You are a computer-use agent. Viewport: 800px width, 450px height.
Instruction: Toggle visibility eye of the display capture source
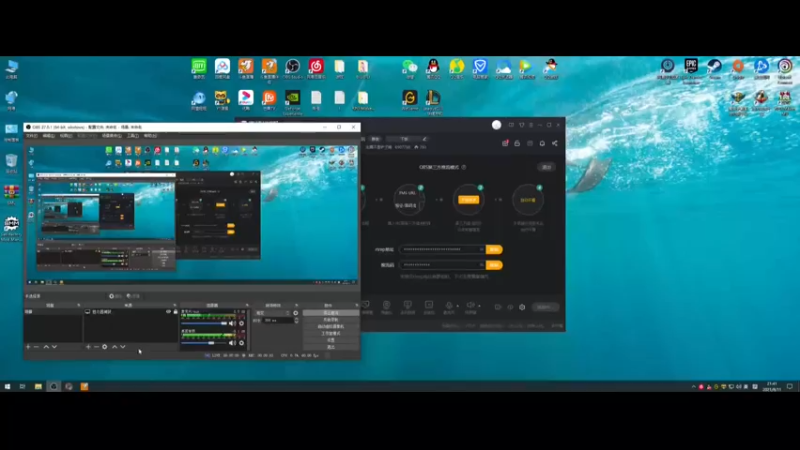click(x=168, y=311)
